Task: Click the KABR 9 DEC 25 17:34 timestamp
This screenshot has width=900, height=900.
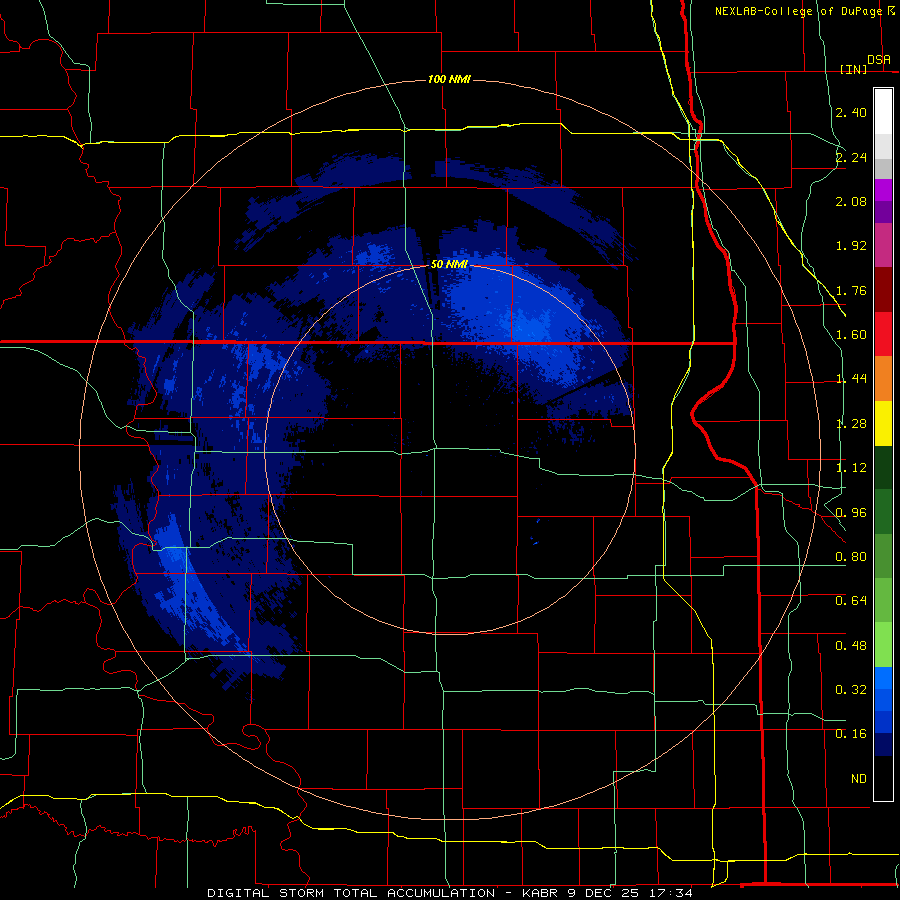Action: 607,893
